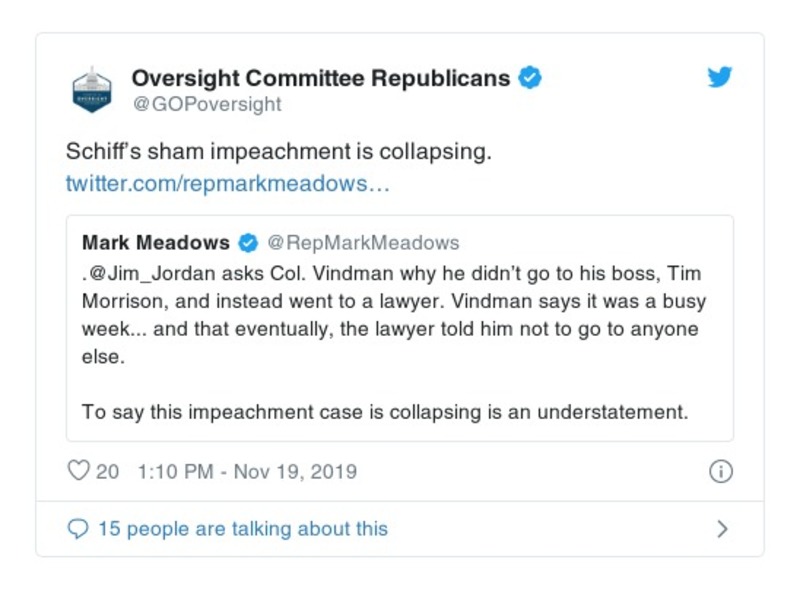The height and width of the screenshot is (607, 800).
Task: Click the "Schiff's sham impeachment is collapsing" text
Action: click(279, 153)
